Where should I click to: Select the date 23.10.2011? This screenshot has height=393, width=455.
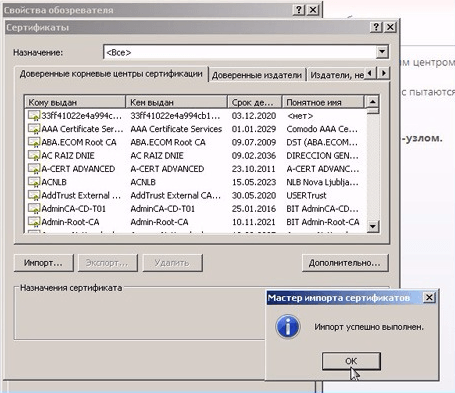[254, 169]
